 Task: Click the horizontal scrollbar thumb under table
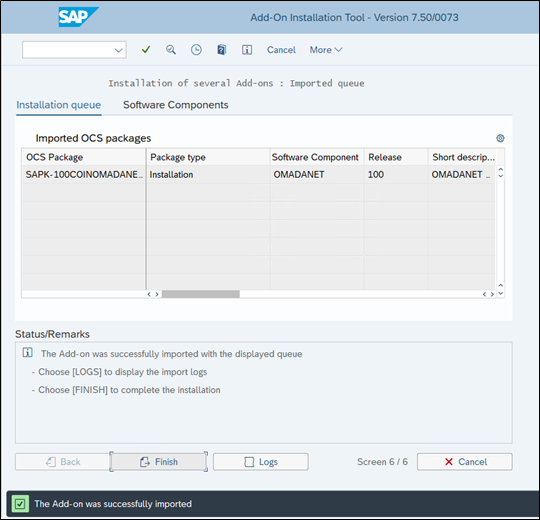201,294
